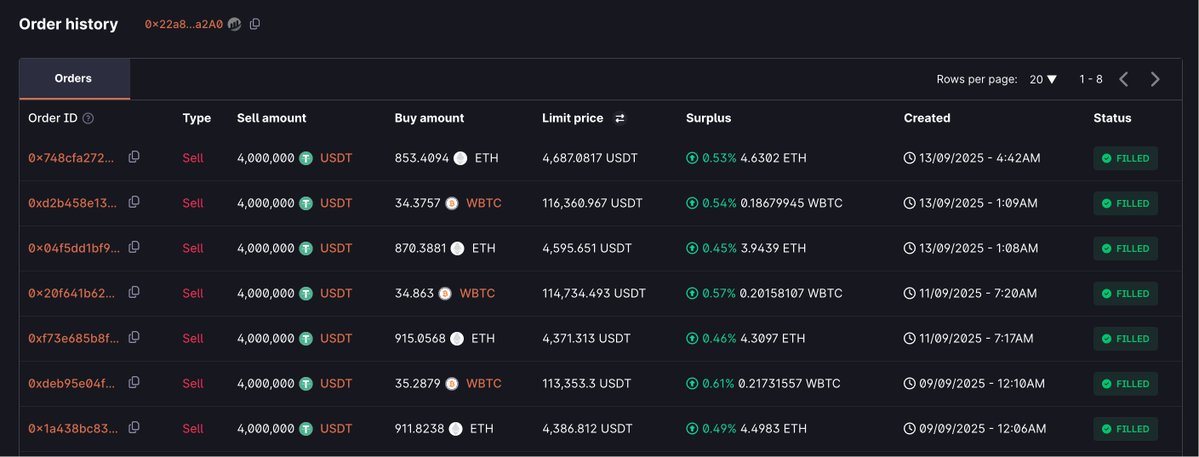Open order 0x04f5dd1bf9 details
Viewport: 1199px width, 457px height.
point(74,248)
